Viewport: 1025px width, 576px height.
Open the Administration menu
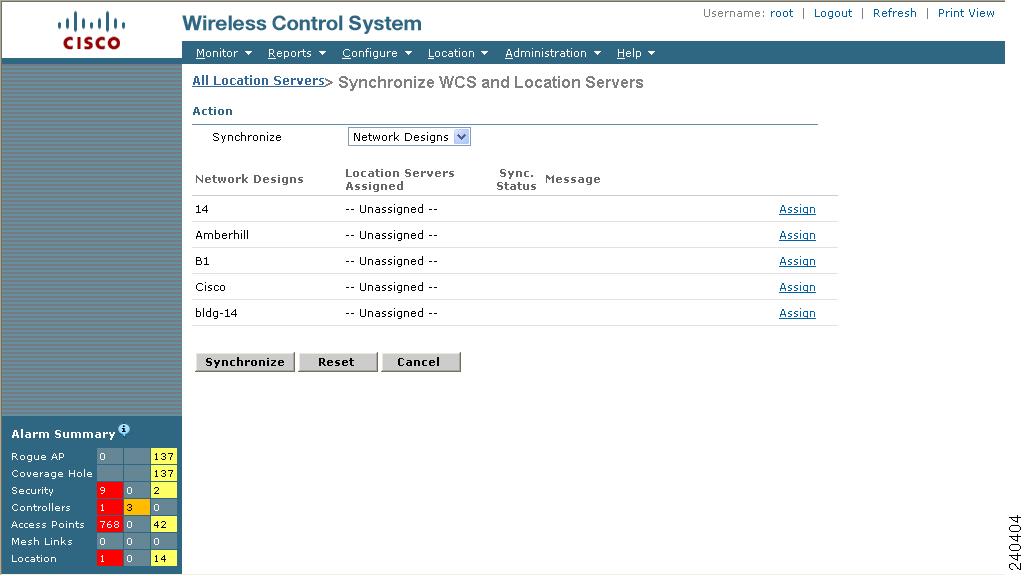point(552,53)
